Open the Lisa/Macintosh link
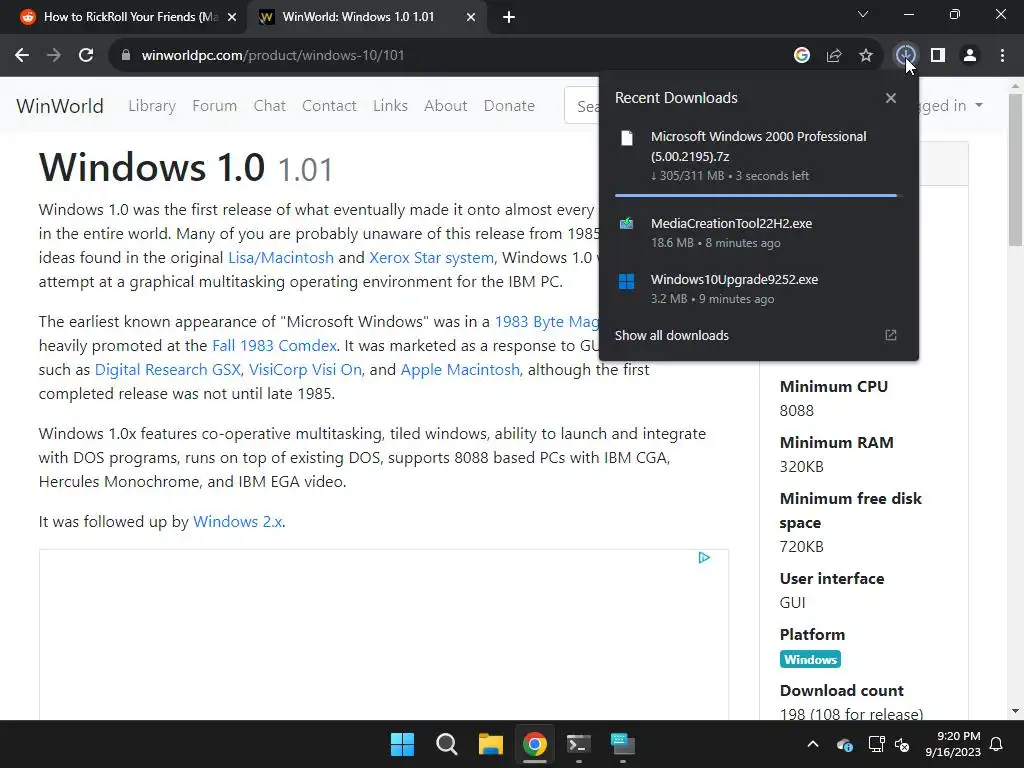1024x768 pixels. [281, 258]
